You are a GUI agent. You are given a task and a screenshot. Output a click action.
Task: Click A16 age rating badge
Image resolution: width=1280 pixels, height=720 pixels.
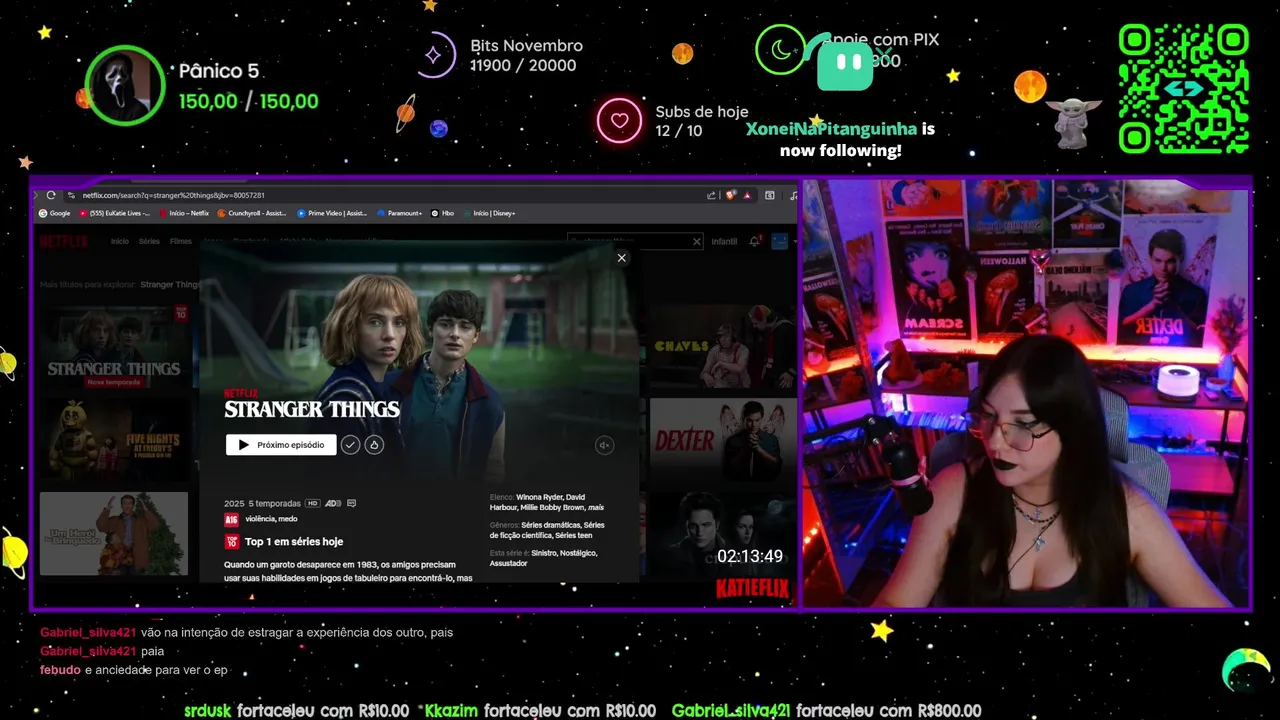231,519
